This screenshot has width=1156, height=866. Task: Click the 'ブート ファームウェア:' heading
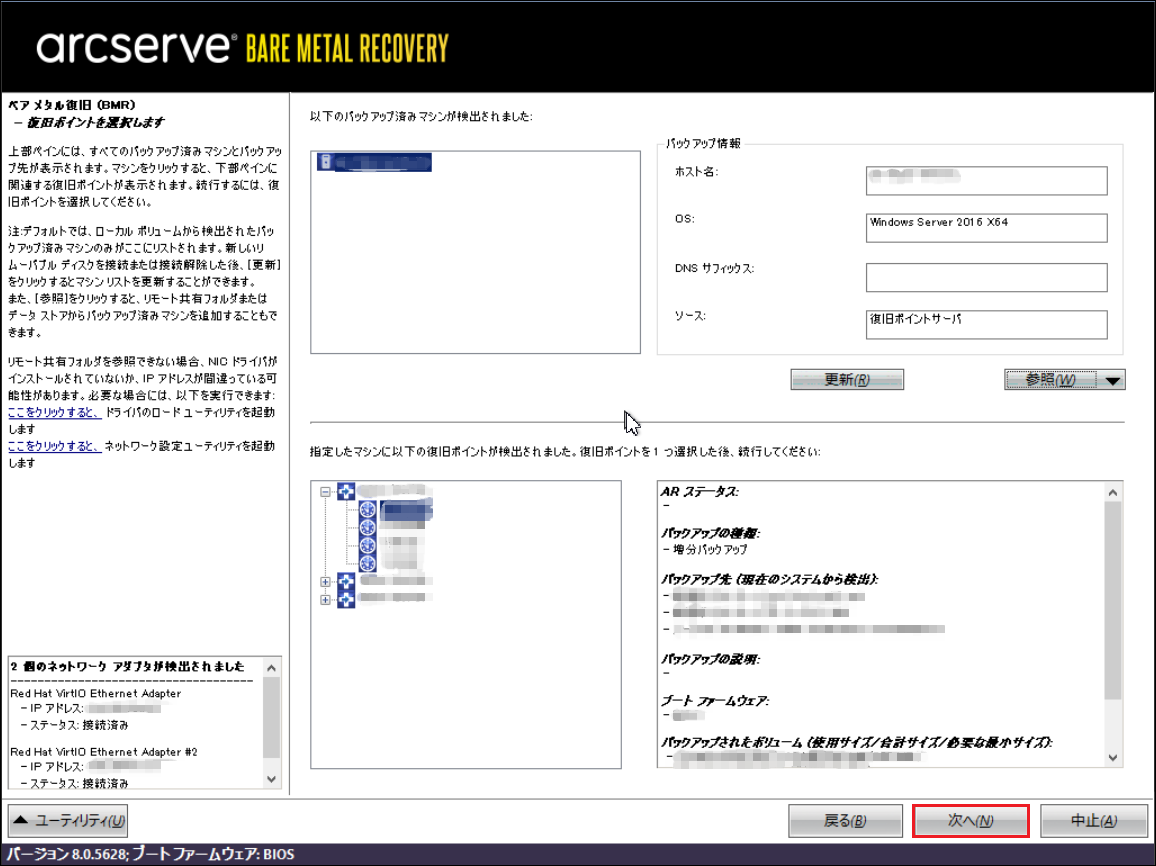(x=715, y=701)
